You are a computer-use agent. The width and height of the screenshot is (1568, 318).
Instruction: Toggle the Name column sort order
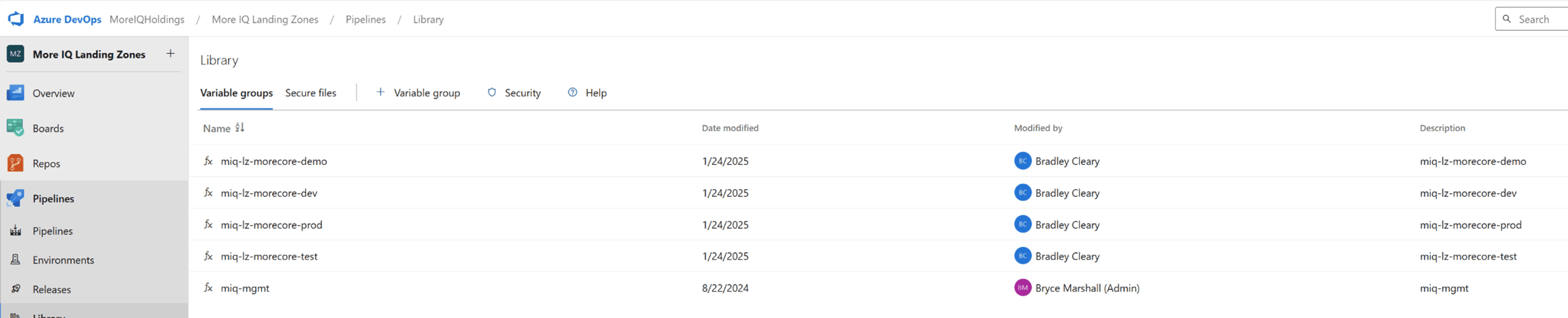tap(239, 128)
